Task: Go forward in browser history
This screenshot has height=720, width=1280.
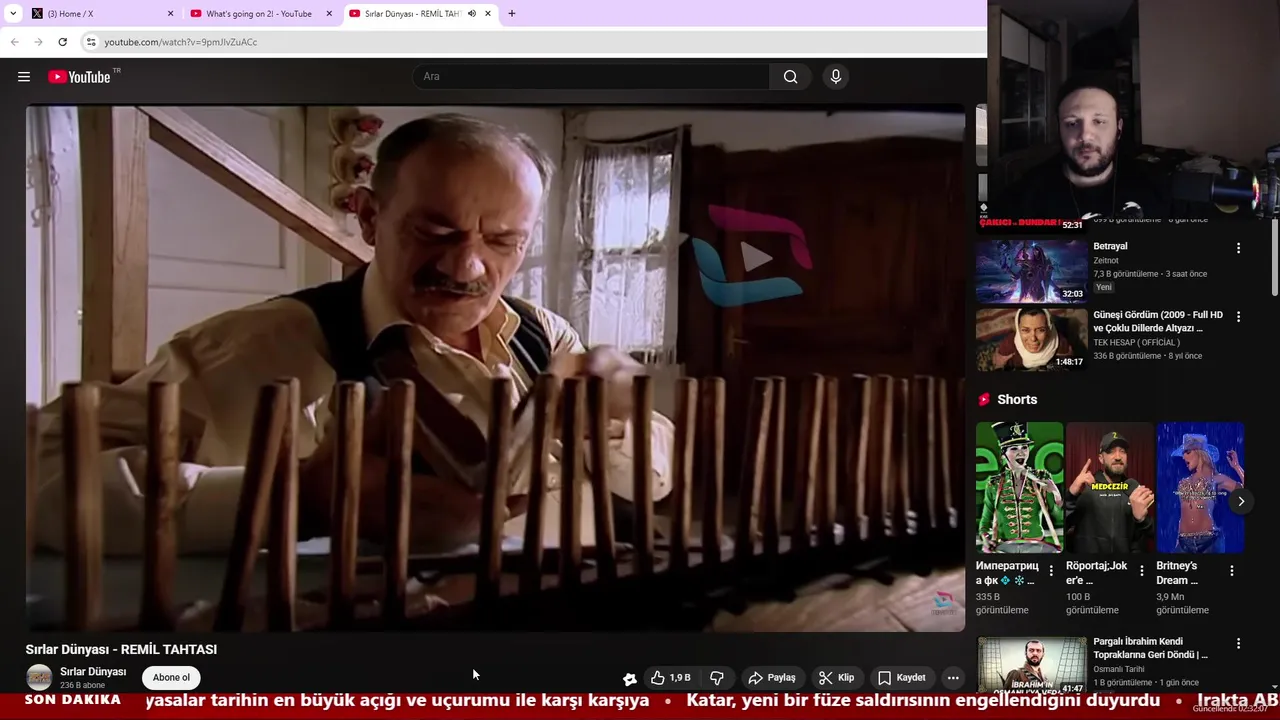Action: tap(38, 42)
